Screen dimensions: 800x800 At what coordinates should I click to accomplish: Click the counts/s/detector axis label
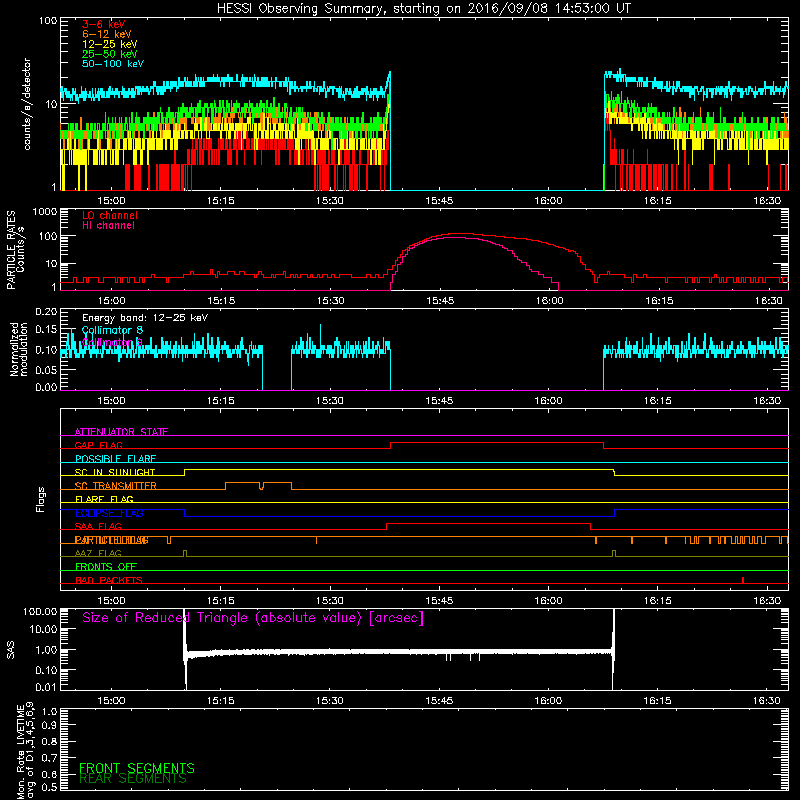click(x=27, y=104)
